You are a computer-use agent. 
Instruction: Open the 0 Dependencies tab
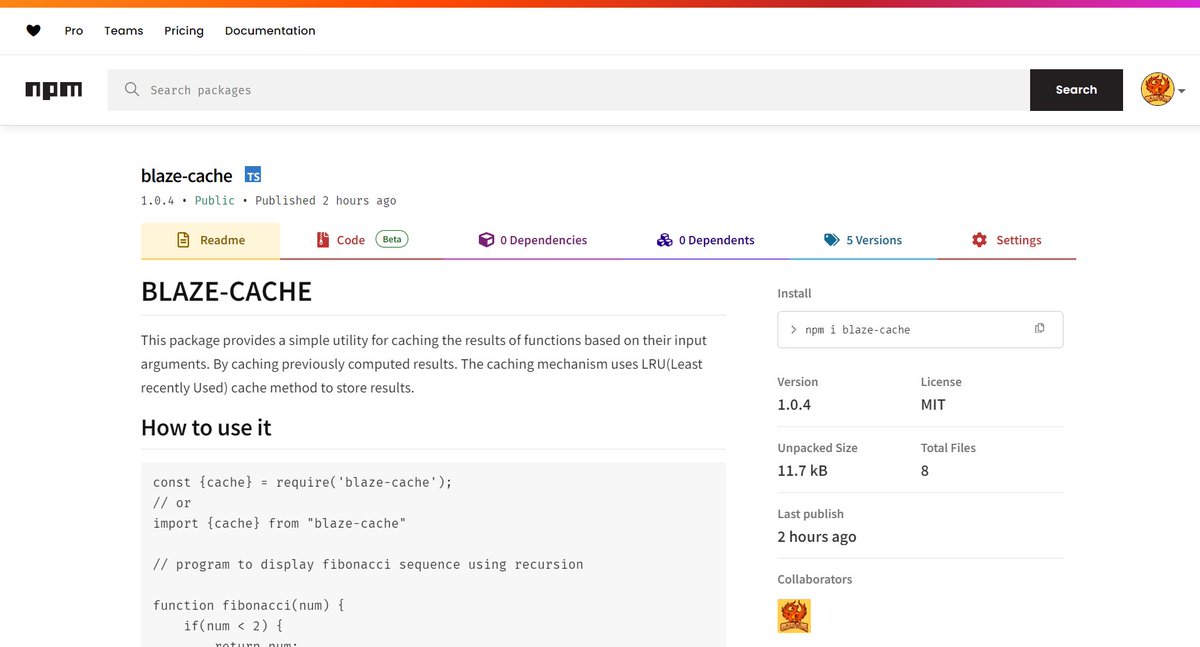pyautogui.click(x=532, y=240)
